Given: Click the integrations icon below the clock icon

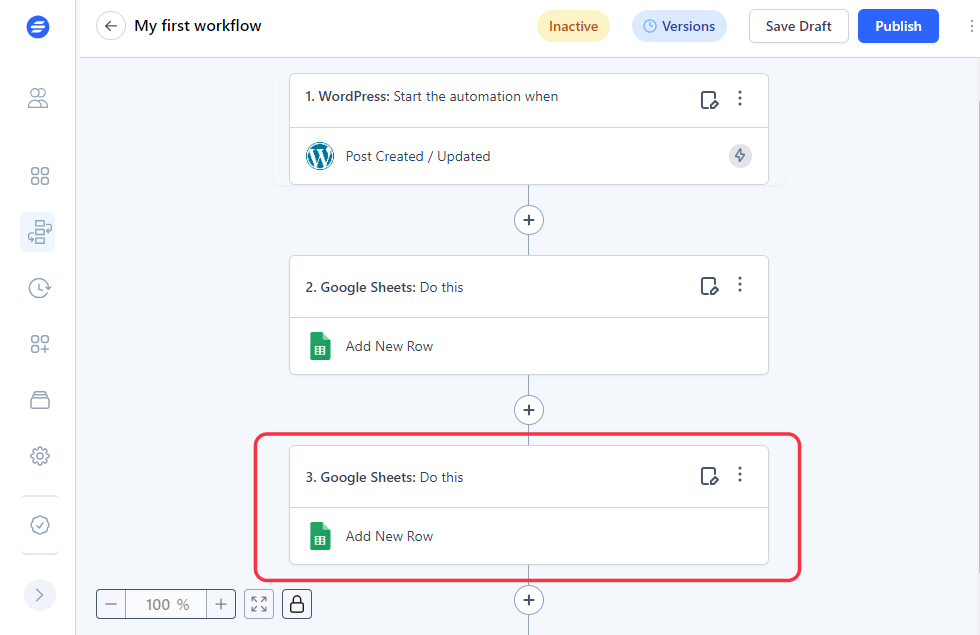Looking at the screenshot, I should (x=40, y=344).
